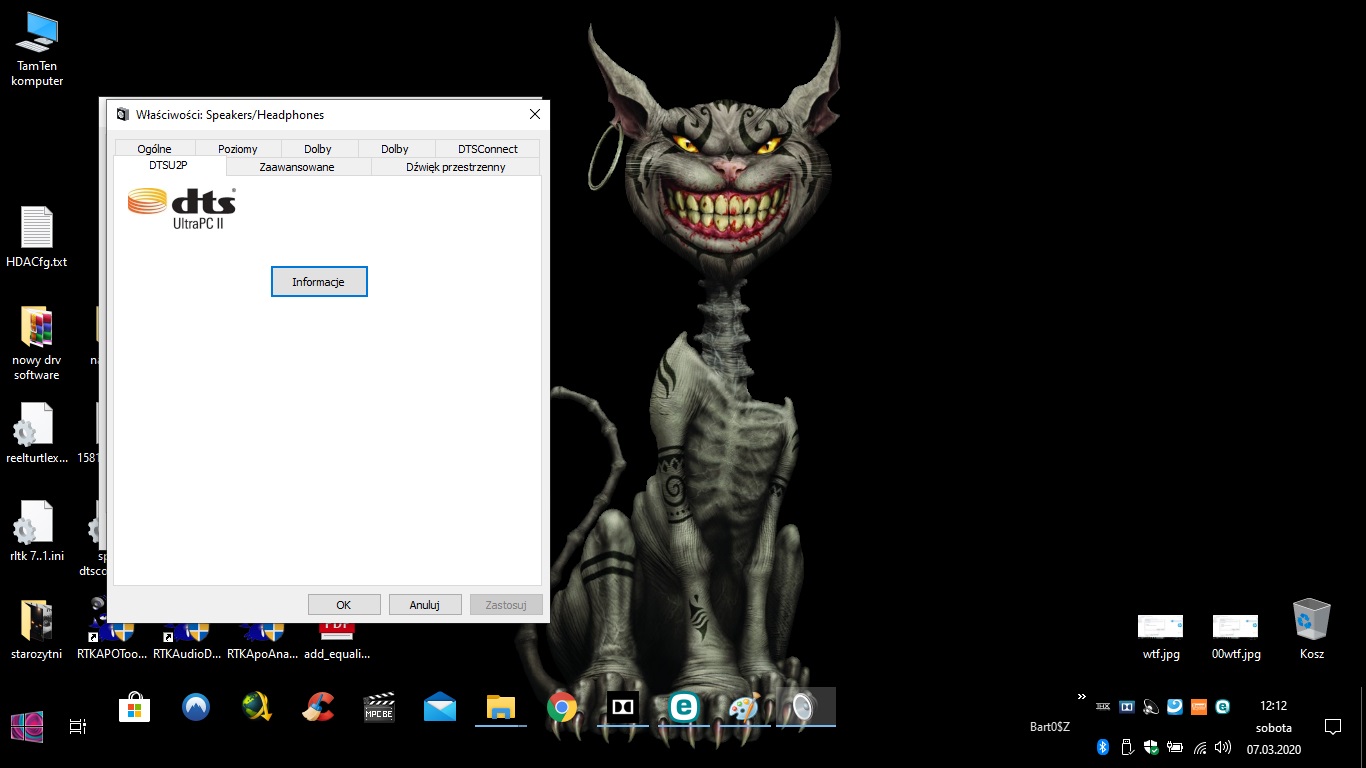Viewport: 1366px width, 768px height.
Task: Click the THX tray icon
Action: pos(1104,706)
